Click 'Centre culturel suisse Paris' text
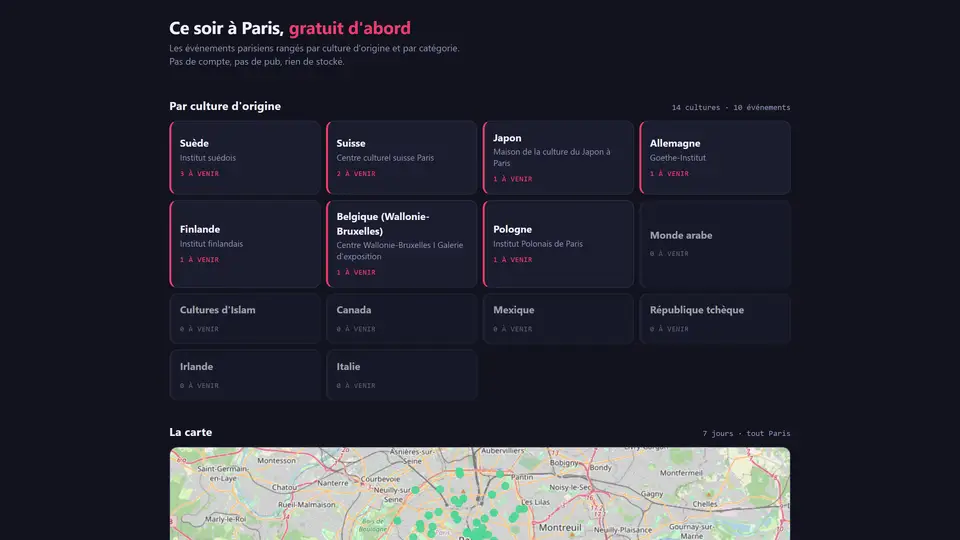The height and width of the screenshot is (540, 960). click(x=385, y=157)
